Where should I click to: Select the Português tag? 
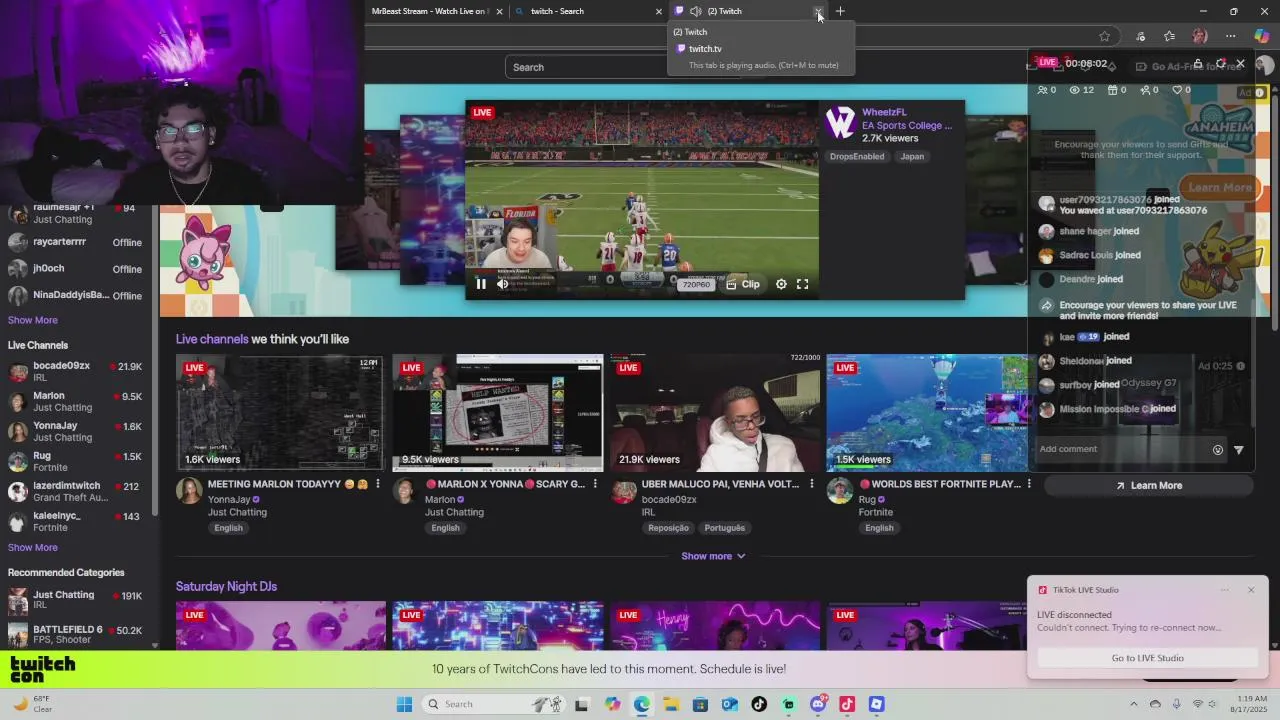click(x=724, y=528)
